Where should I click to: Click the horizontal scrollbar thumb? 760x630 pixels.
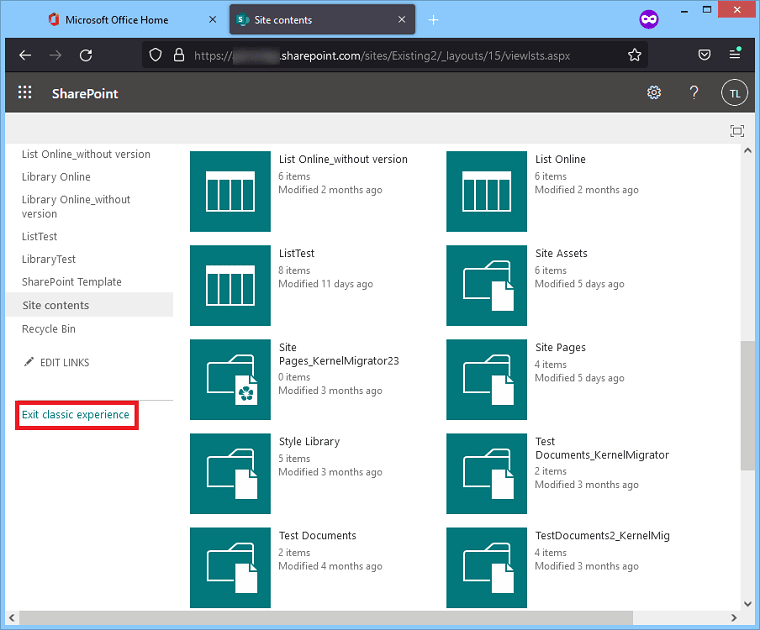click(326, 617)
